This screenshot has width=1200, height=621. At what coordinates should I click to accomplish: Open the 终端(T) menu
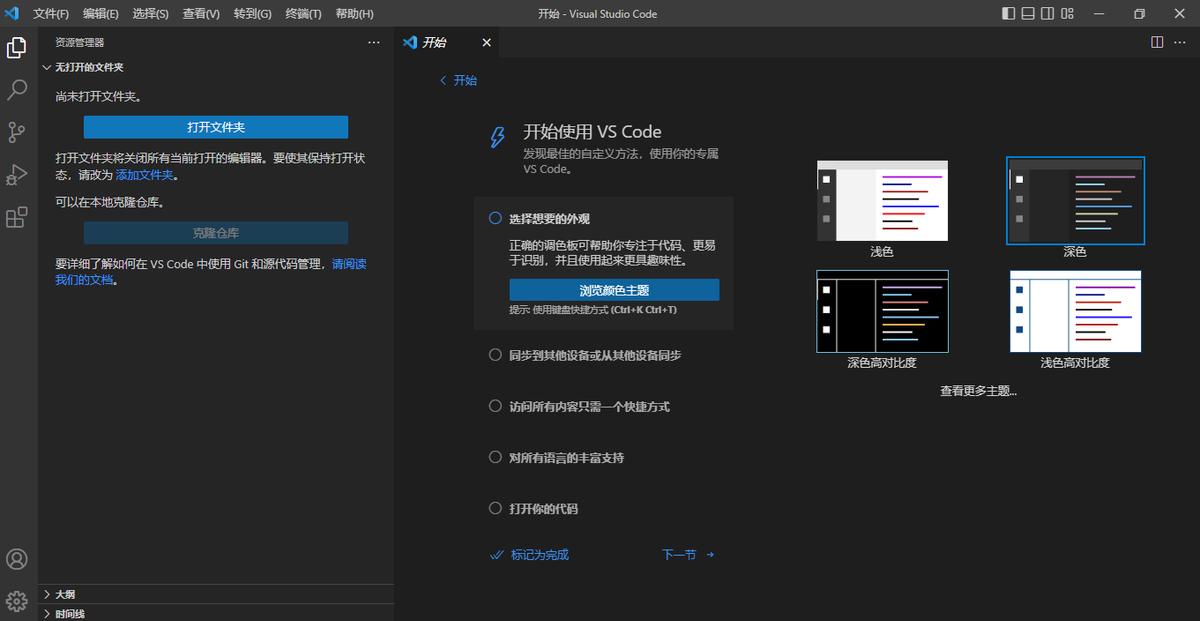(x=303, y=14)
